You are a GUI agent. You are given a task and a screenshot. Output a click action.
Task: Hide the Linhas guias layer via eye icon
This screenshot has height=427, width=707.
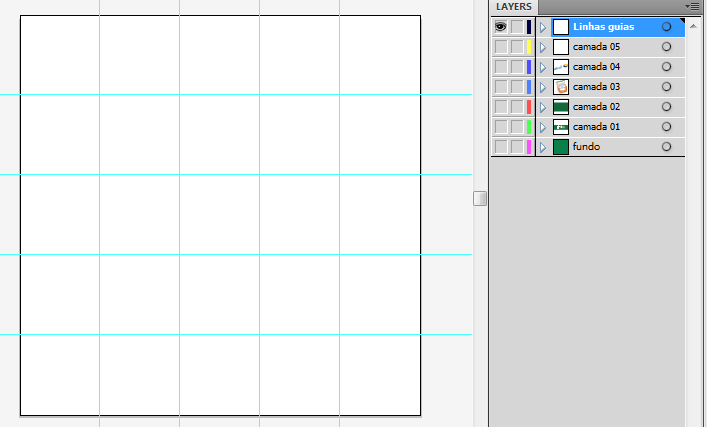coord(500,27)
